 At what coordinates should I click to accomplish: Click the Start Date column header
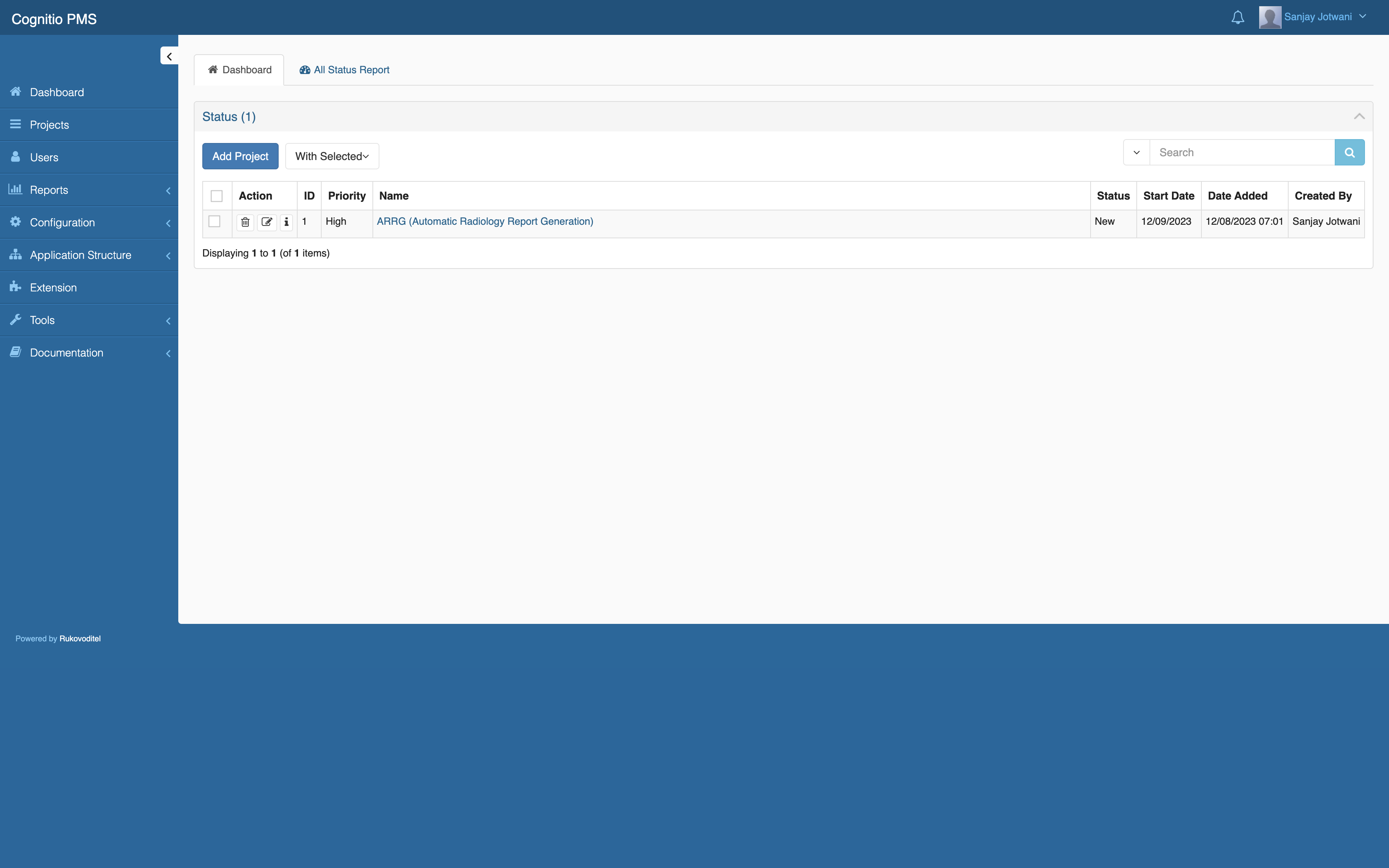pos(1168,196)
